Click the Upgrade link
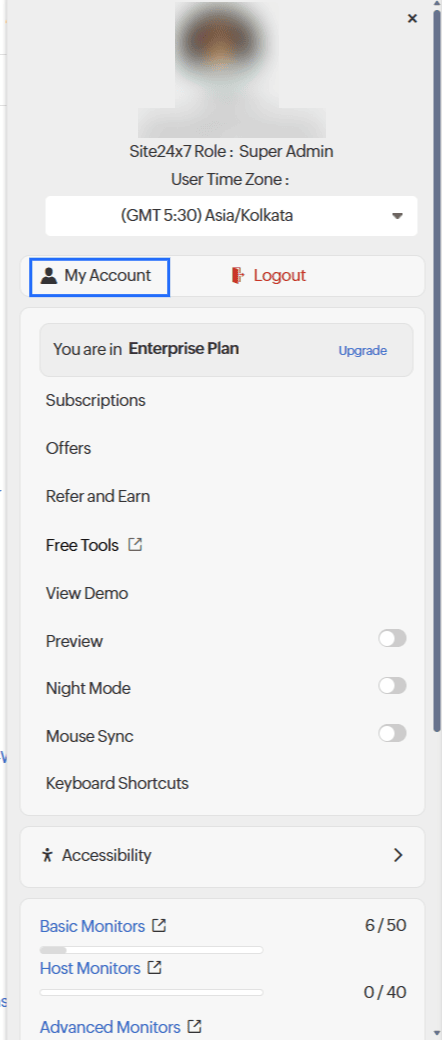Image resolution: width=442 pixels, height=1040 pixels. 362,351
